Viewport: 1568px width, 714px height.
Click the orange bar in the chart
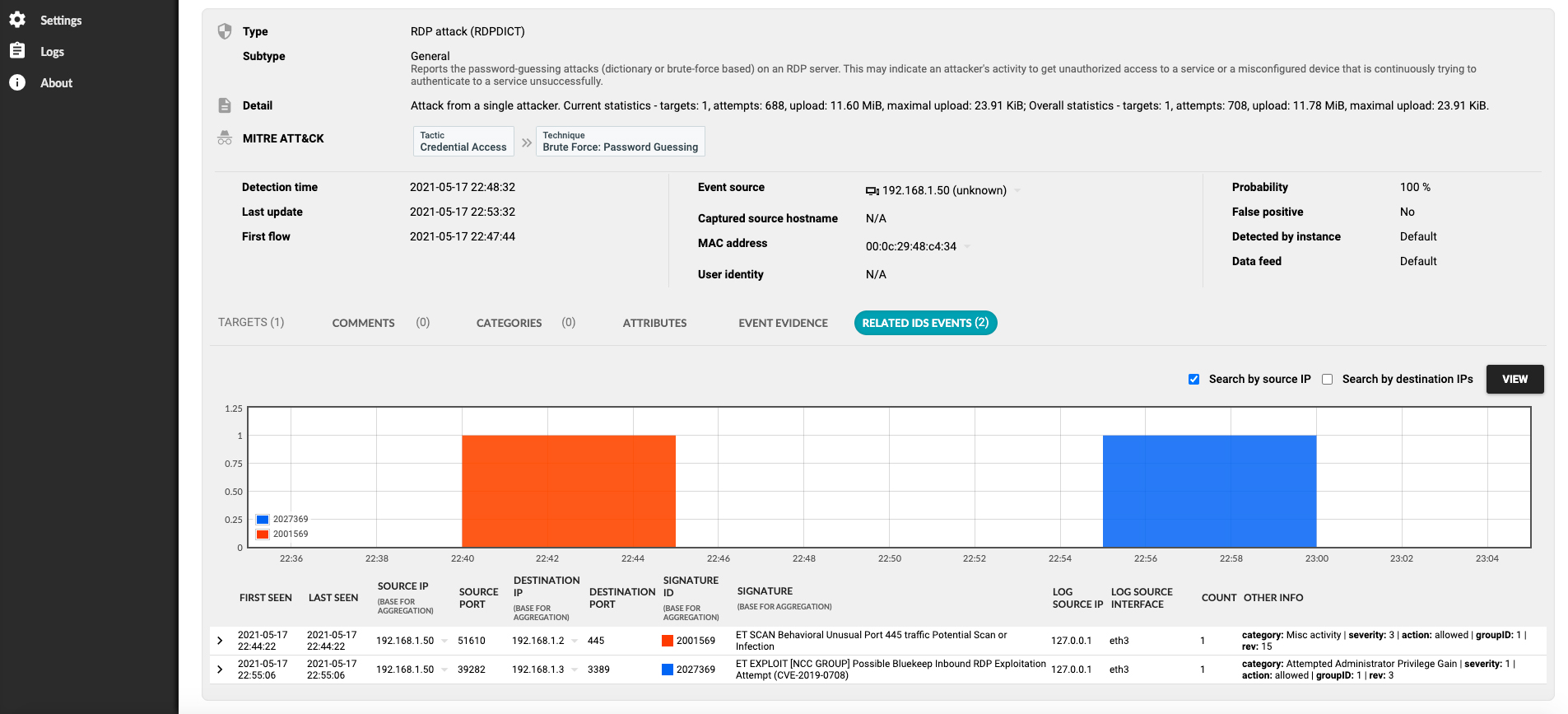point(569,491)
